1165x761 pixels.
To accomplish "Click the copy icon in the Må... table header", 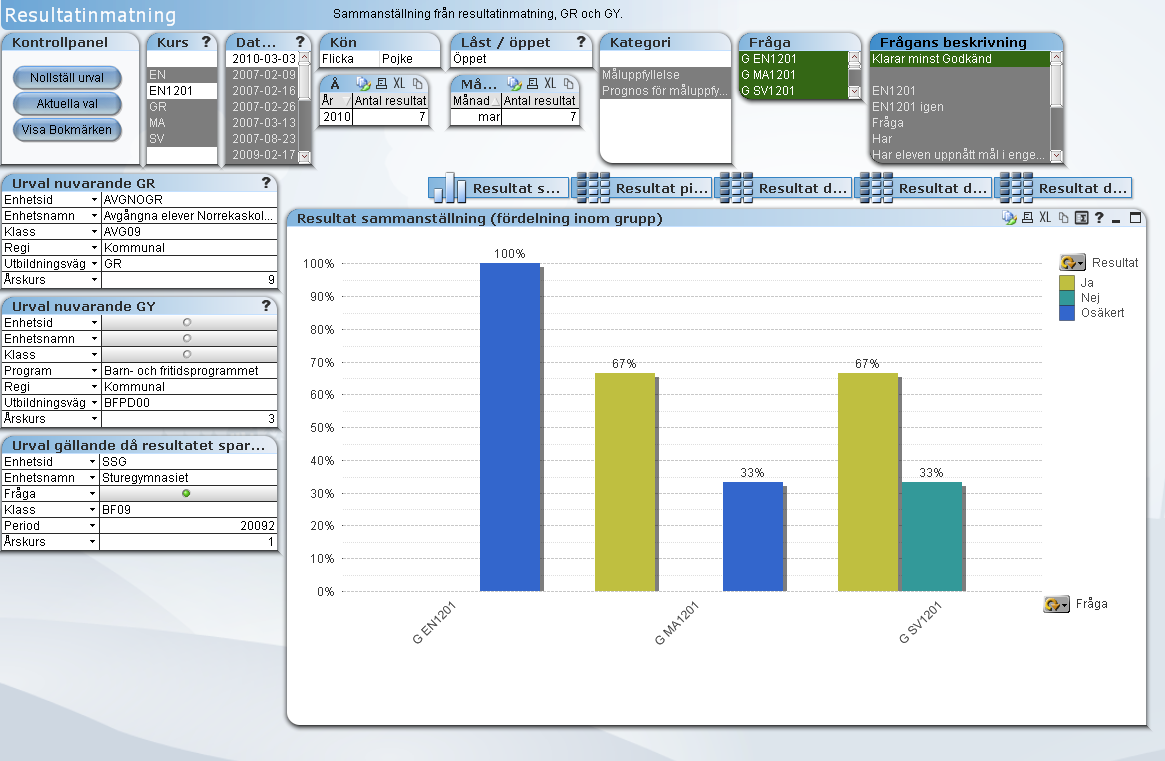I will click(x=568, y=84).
